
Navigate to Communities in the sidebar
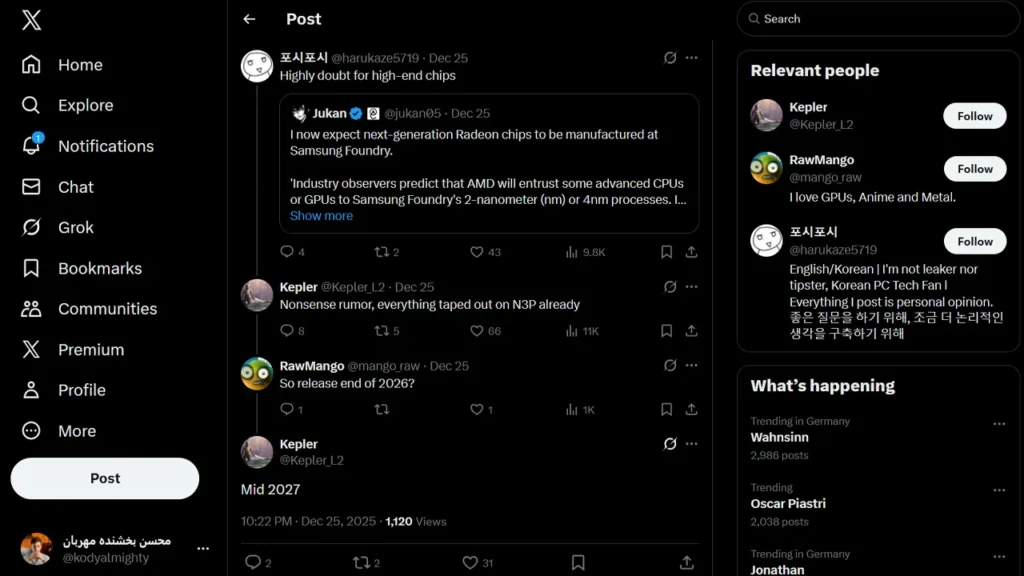[x=107, y=309]
